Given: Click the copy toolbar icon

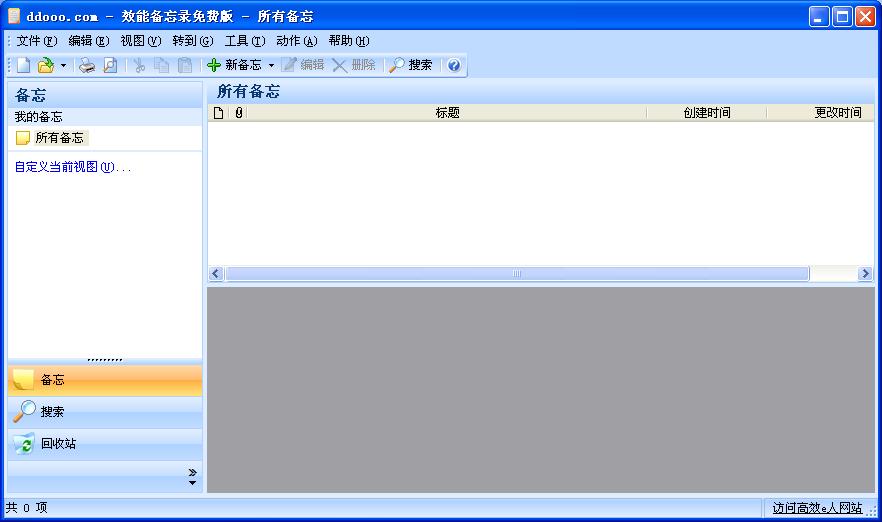Looking at the screenshot, I should point(162,65).
